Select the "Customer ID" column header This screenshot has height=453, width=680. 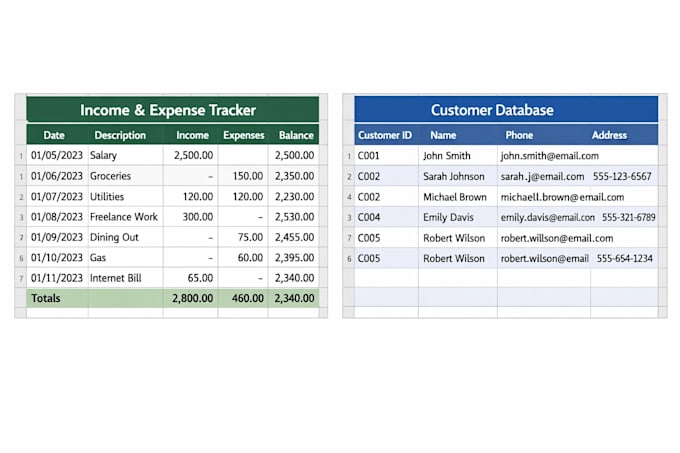coord(385,135)
